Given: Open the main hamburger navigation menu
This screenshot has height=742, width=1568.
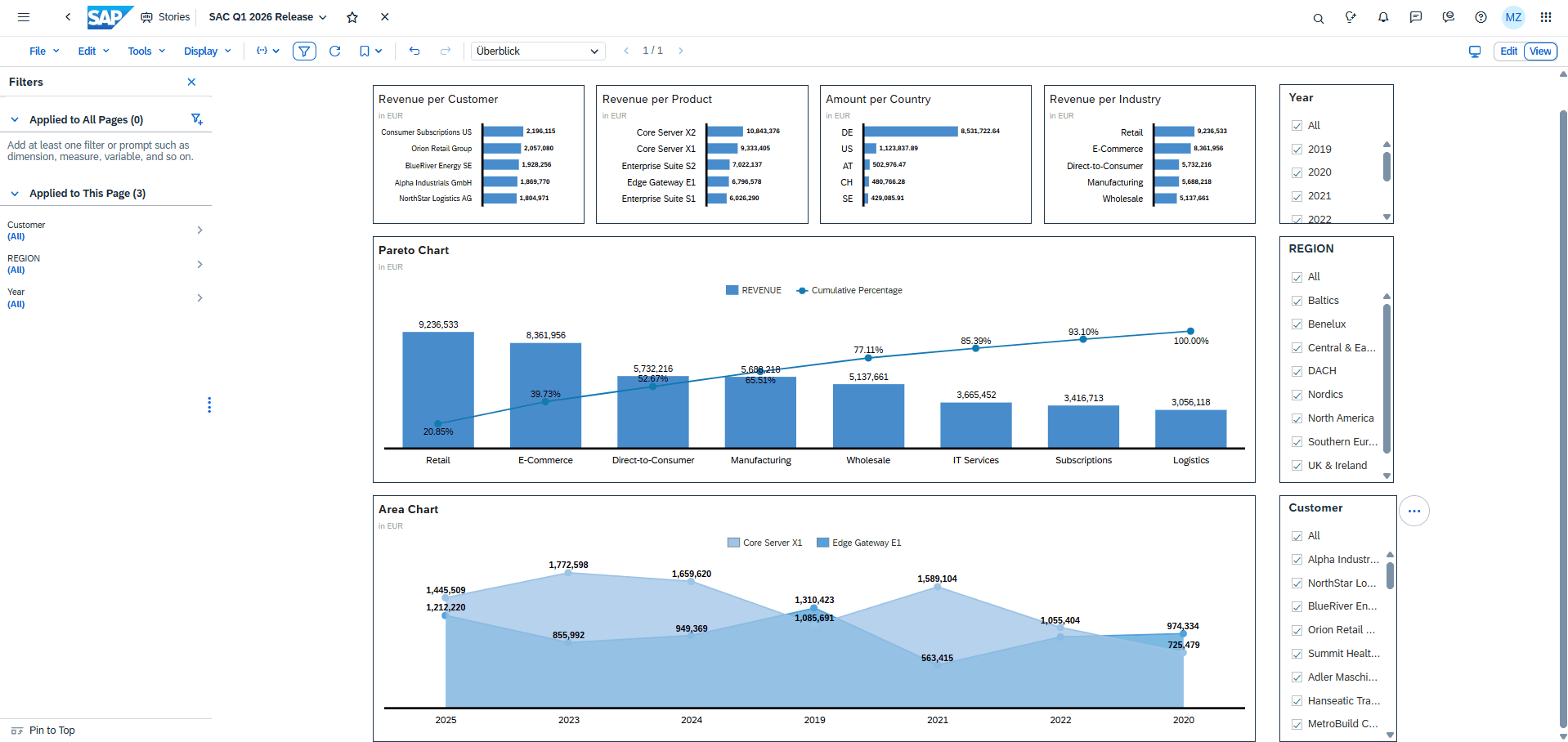Looking at the screenshot, I should (x=24, y=17).
